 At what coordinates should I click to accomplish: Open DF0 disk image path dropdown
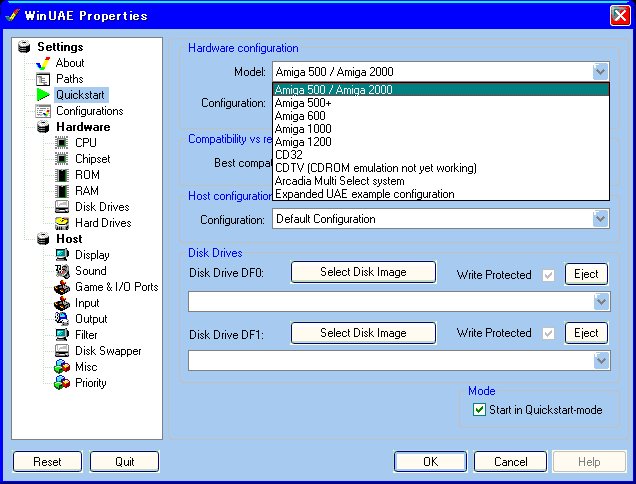tap(602, 302)
